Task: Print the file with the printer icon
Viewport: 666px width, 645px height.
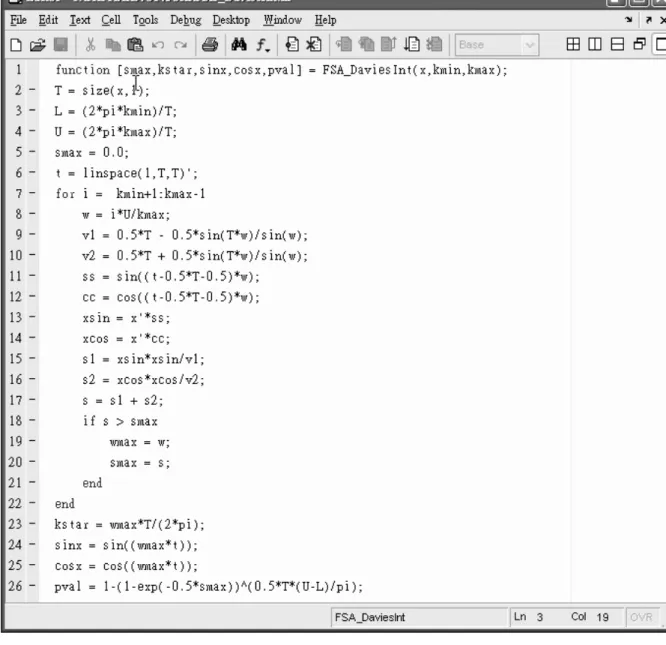Action: coord(210,45)
